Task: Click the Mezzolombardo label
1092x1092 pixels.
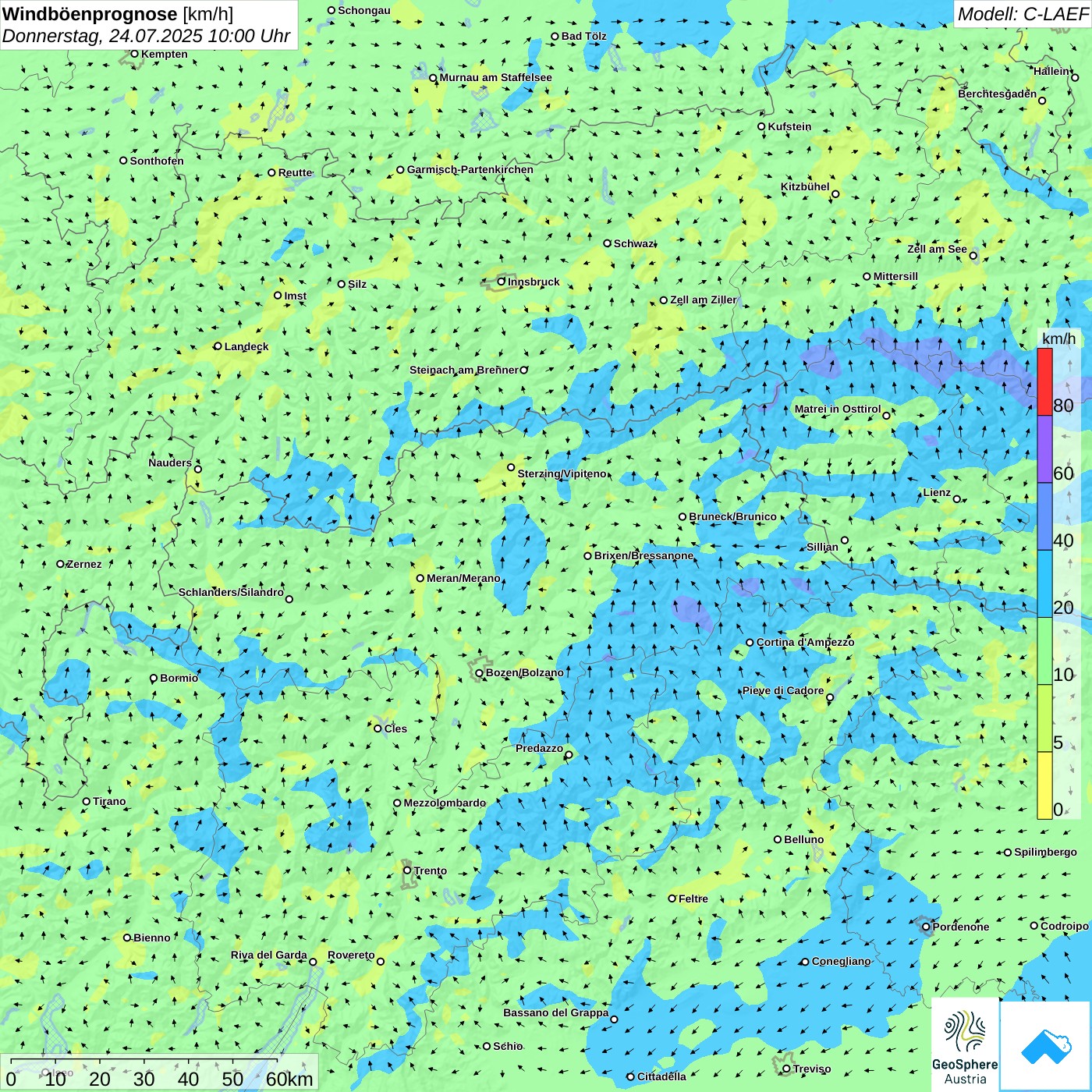Action: (445, 803)
